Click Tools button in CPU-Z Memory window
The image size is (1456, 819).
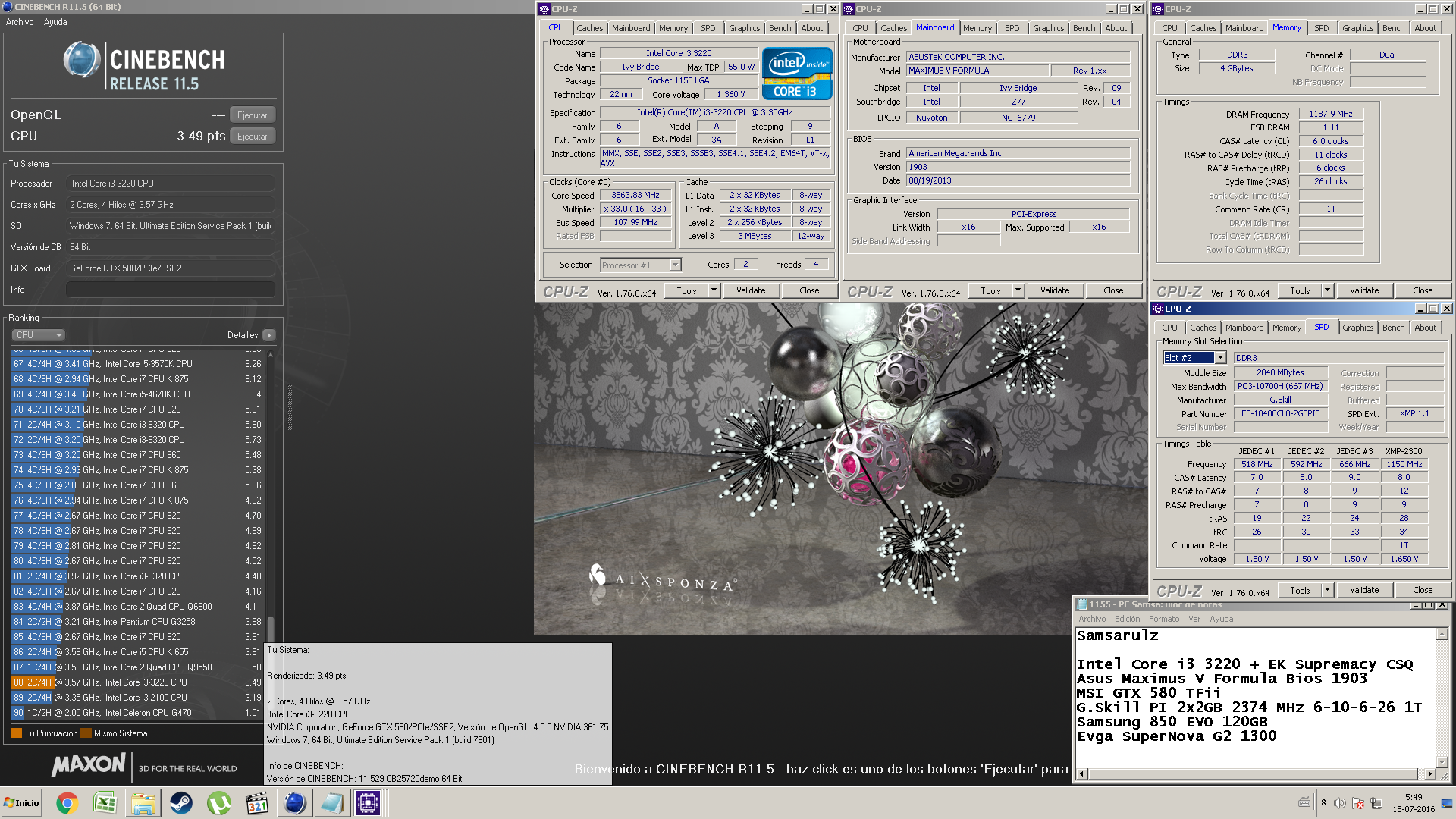coord(1300,290)
